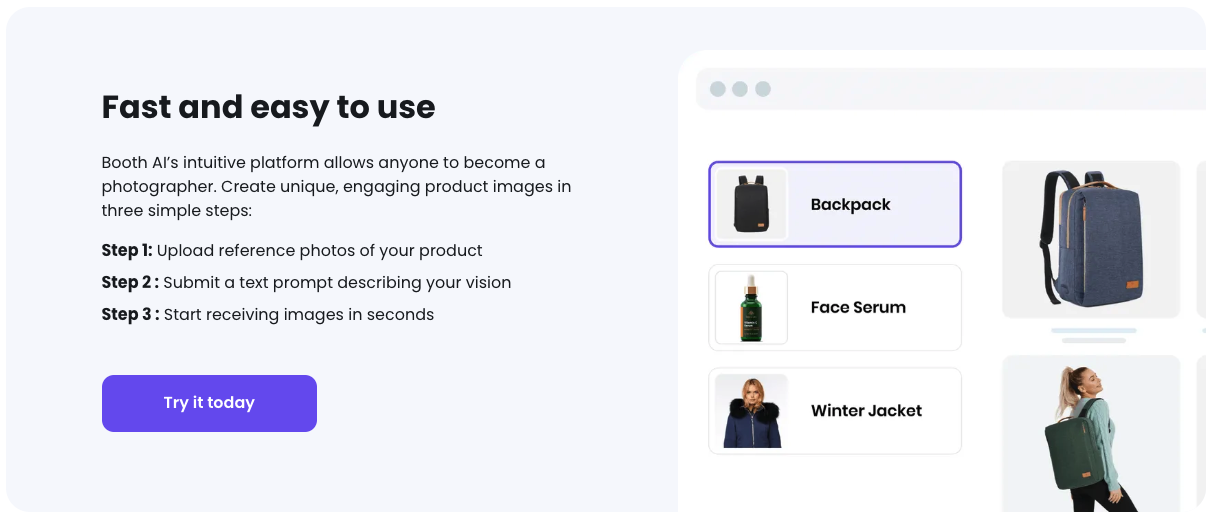Click the Fast and easy to use heading

(268, 107)
